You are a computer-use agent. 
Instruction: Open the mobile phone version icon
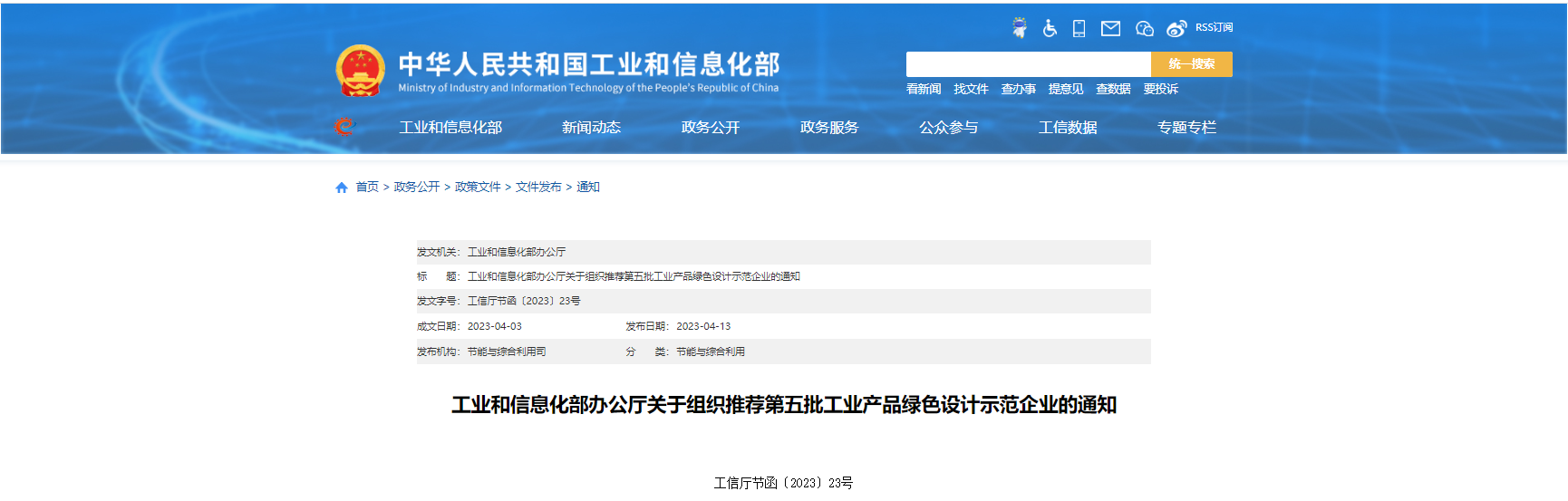pos(1079,28)
